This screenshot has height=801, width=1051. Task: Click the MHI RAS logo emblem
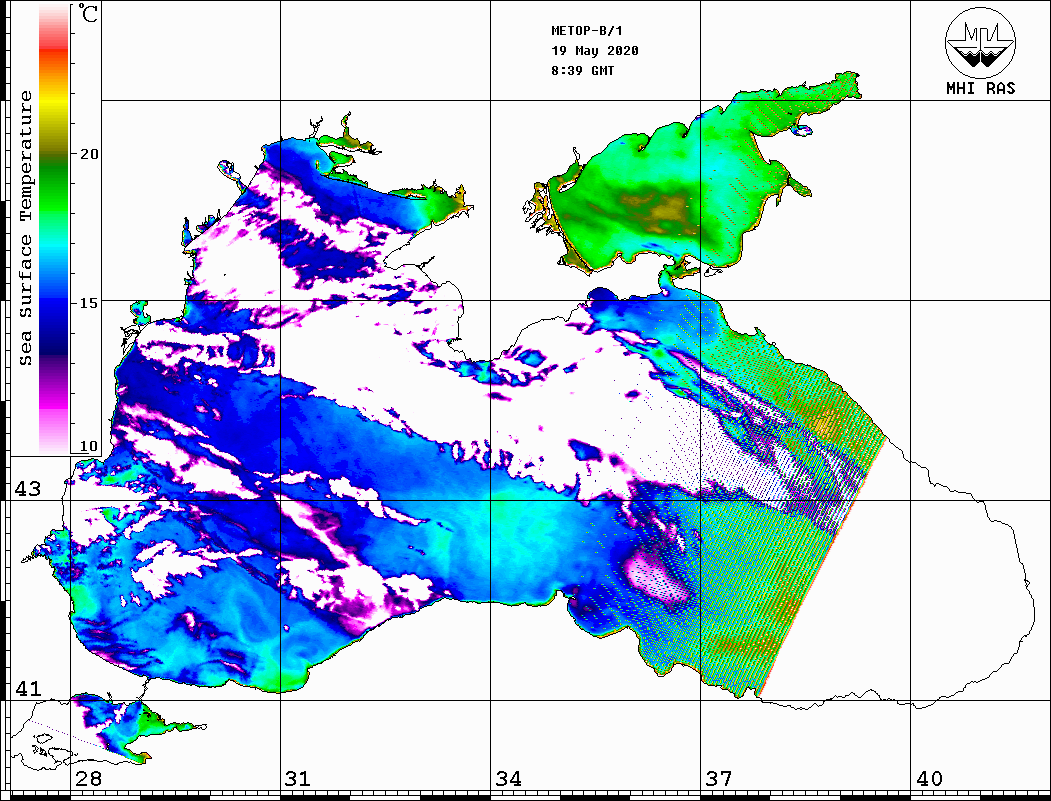pos(980,42)
